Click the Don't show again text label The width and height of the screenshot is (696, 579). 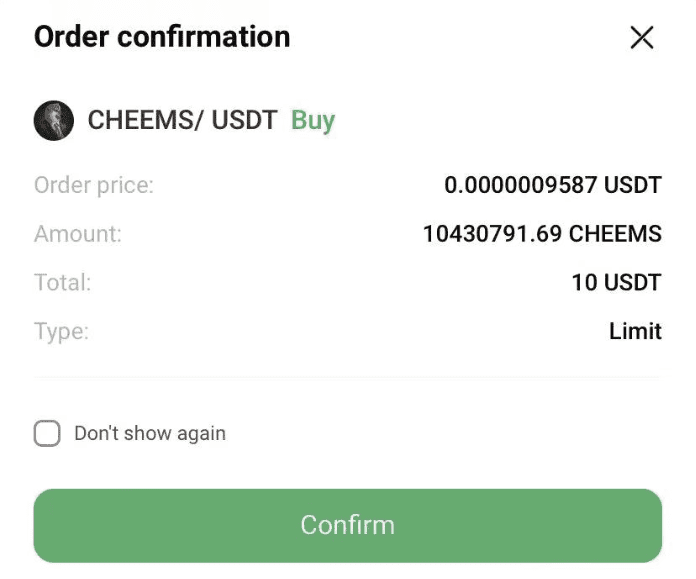click(x=150, y=434)
